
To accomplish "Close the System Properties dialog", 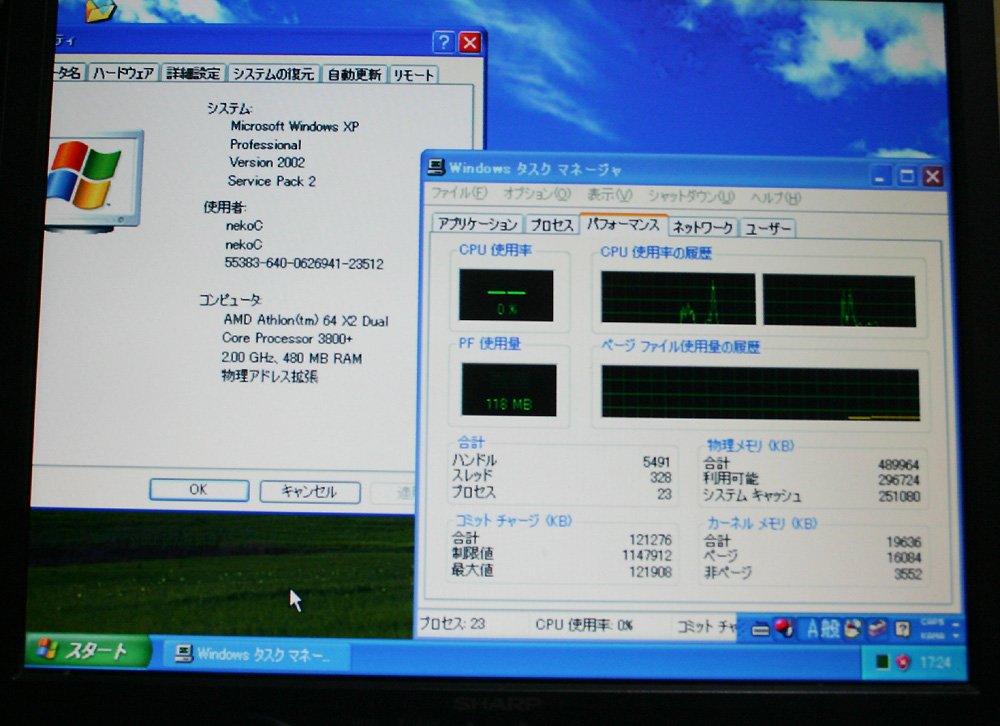I will (x=471, y=43).
